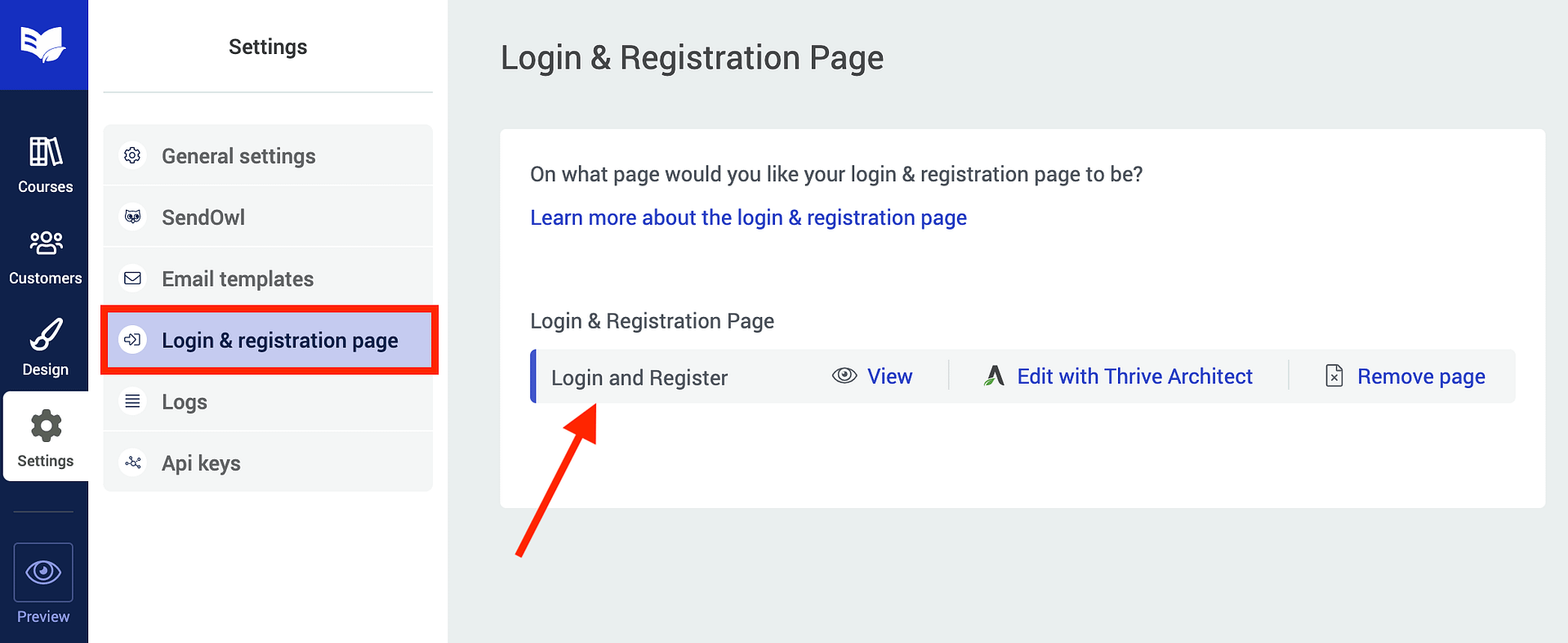The height and width of the screenshot is (643, 1568).
Task: Open Email templates settings
Action: (238, 279)
